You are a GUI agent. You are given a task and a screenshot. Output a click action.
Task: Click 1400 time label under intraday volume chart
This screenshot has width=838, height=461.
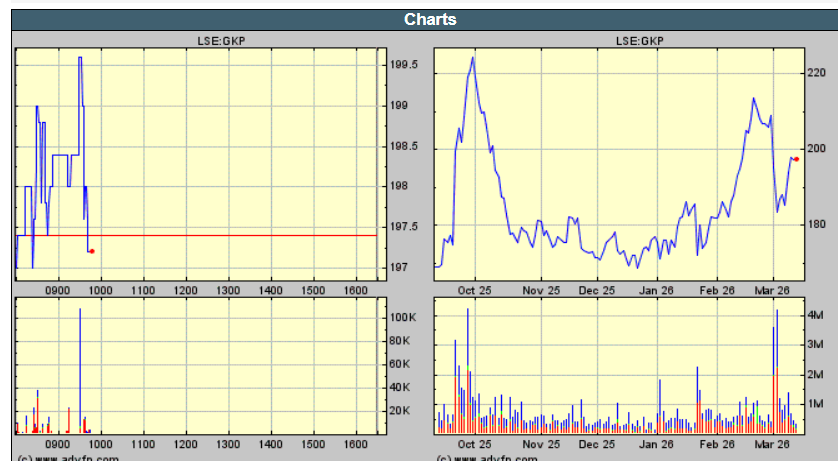[270, 444]
